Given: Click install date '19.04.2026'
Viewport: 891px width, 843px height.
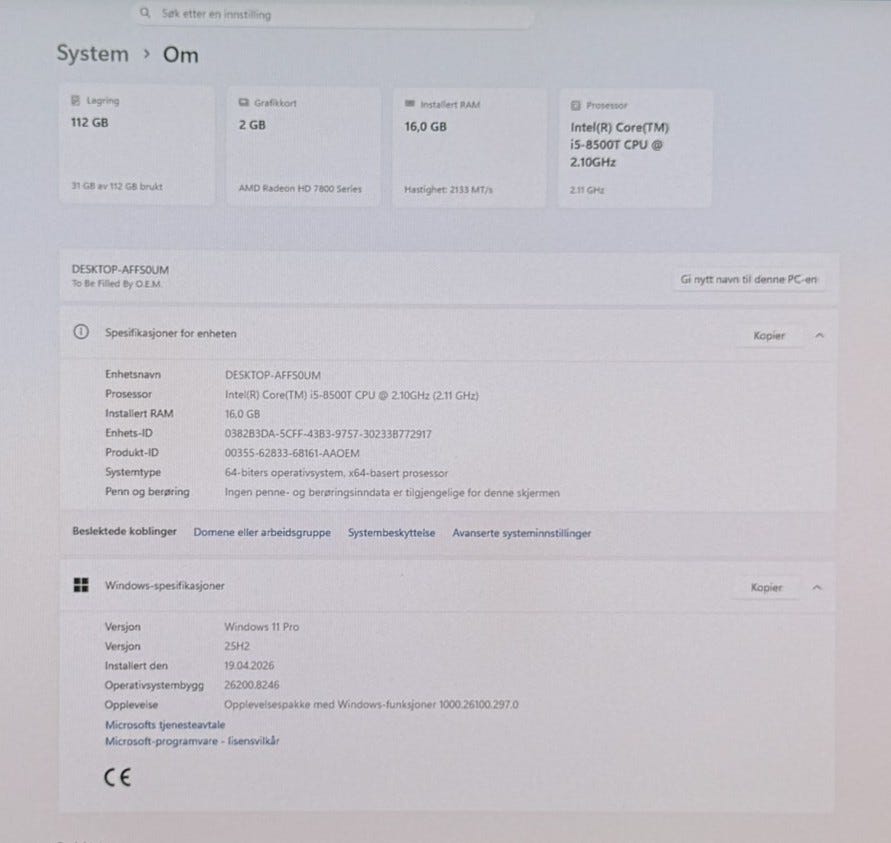Looking at the screenshot, I should [x=249, y=665].
